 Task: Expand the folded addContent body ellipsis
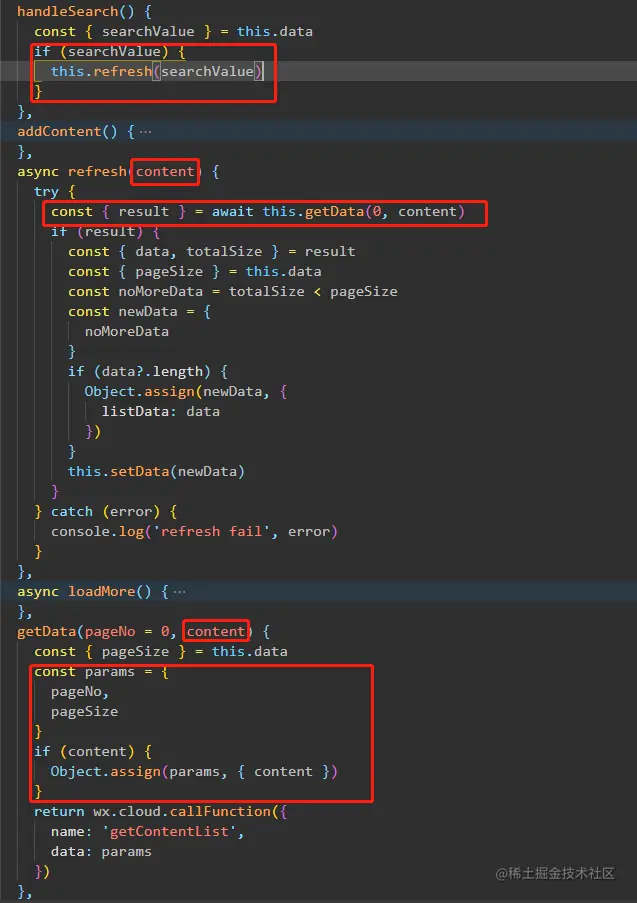[145, 132]
